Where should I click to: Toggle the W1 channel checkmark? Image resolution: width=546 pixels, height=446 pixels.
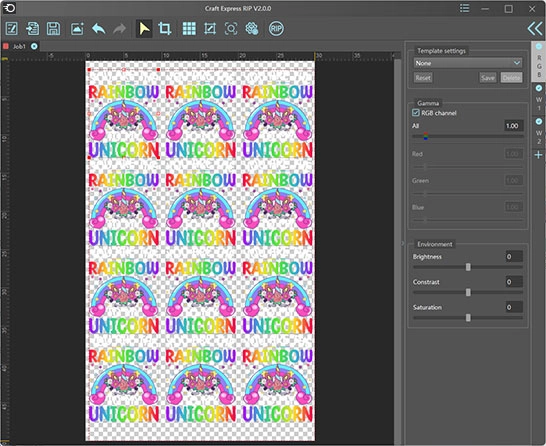tap(539, 88)
